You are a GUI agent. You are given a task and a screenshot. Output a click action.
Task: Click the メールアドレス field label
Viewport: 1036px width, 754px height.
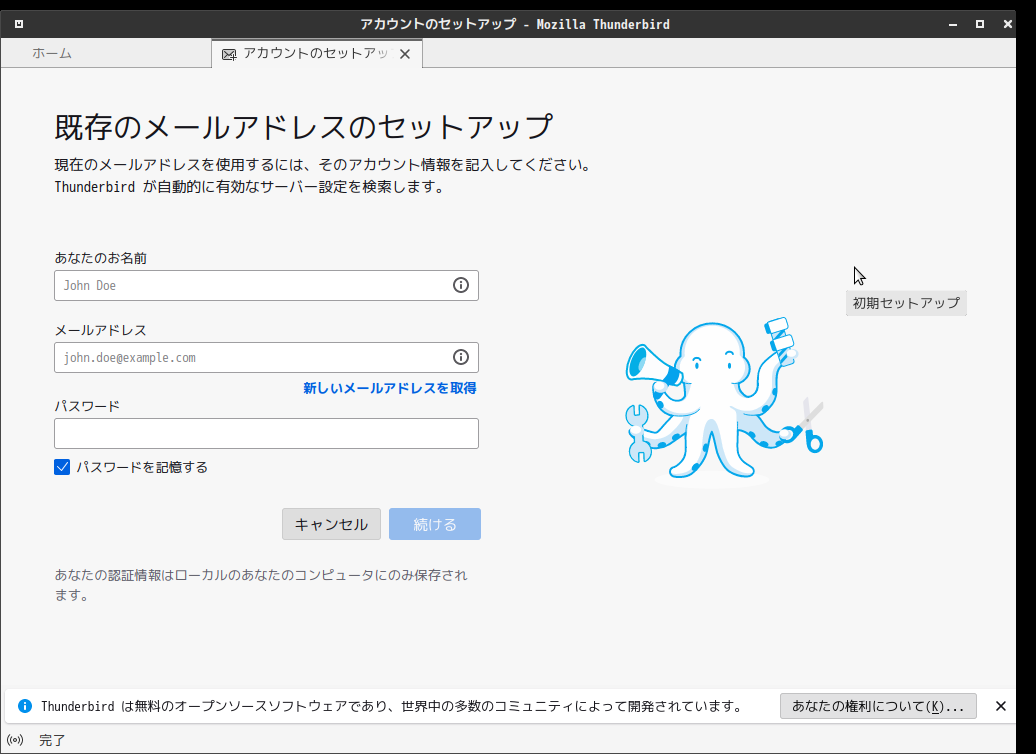(100, 330)
